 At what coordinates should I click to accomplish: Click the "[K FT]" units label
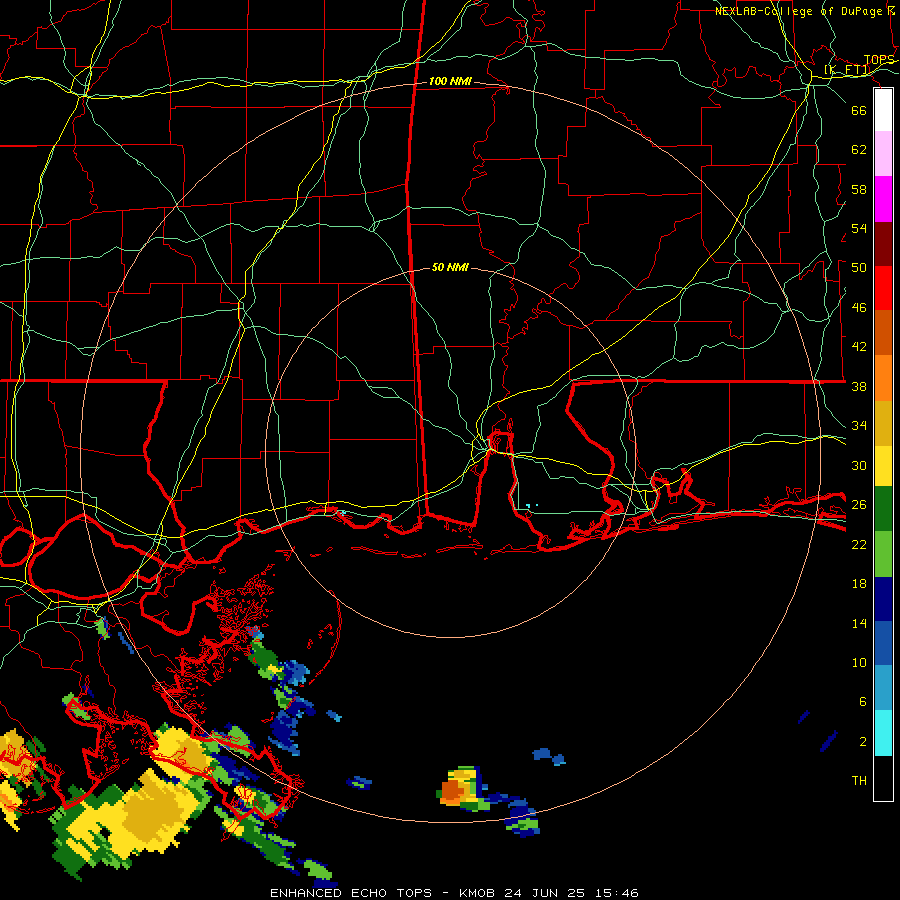[x=847, y=70]
